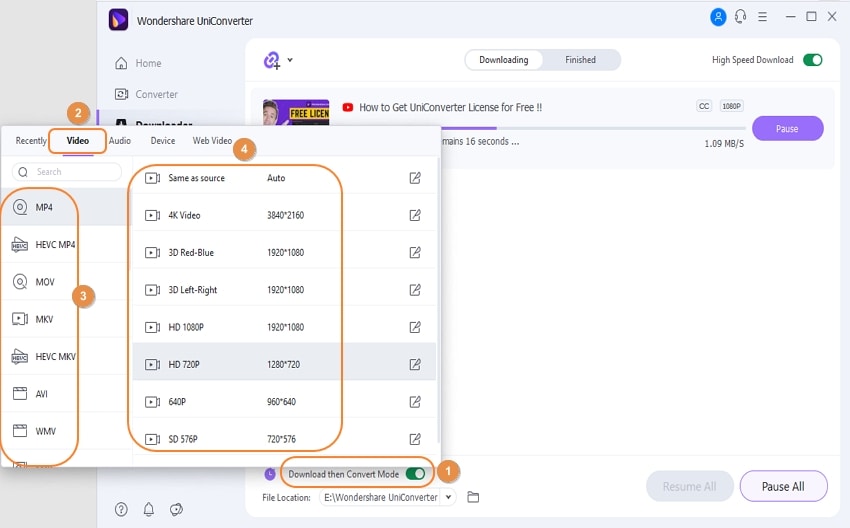Switch to the Video tab
The image size is (850, 528).
[x=78, y=140]
